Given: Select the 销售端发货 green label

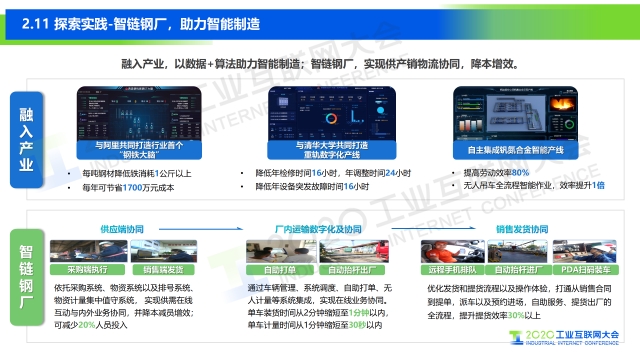Looking at the screenshot, I should click(x=163, y=270).
